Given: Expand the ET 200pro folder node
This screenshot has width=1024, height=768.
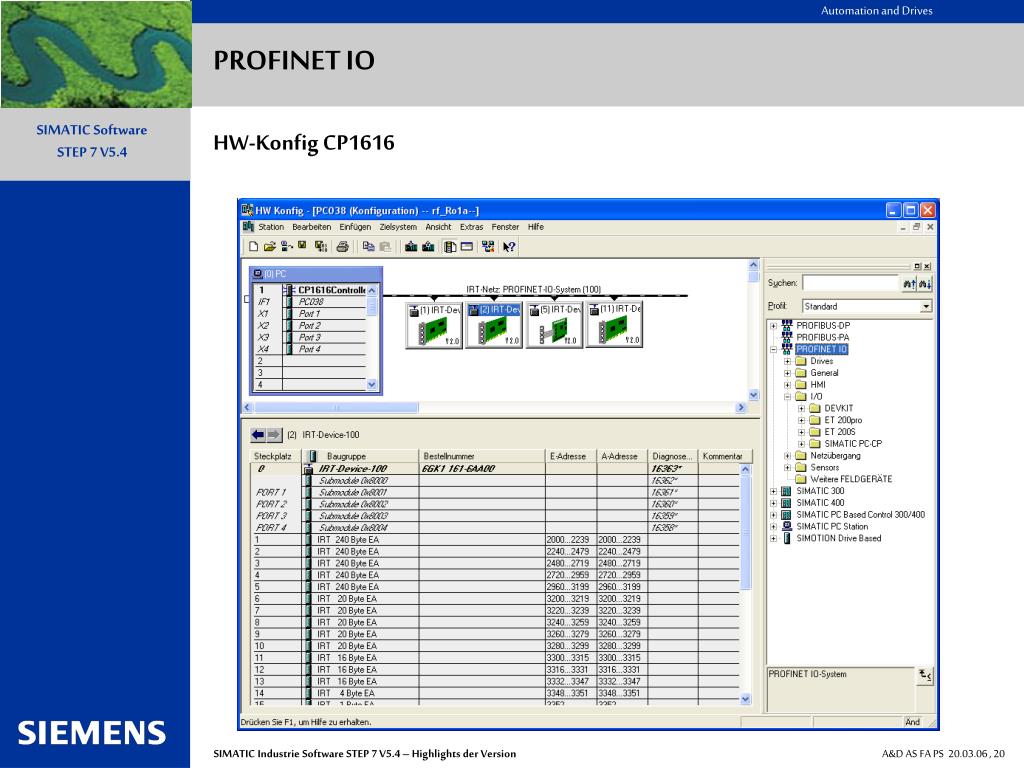Looking at the screenshot, I should coord(801,420).
